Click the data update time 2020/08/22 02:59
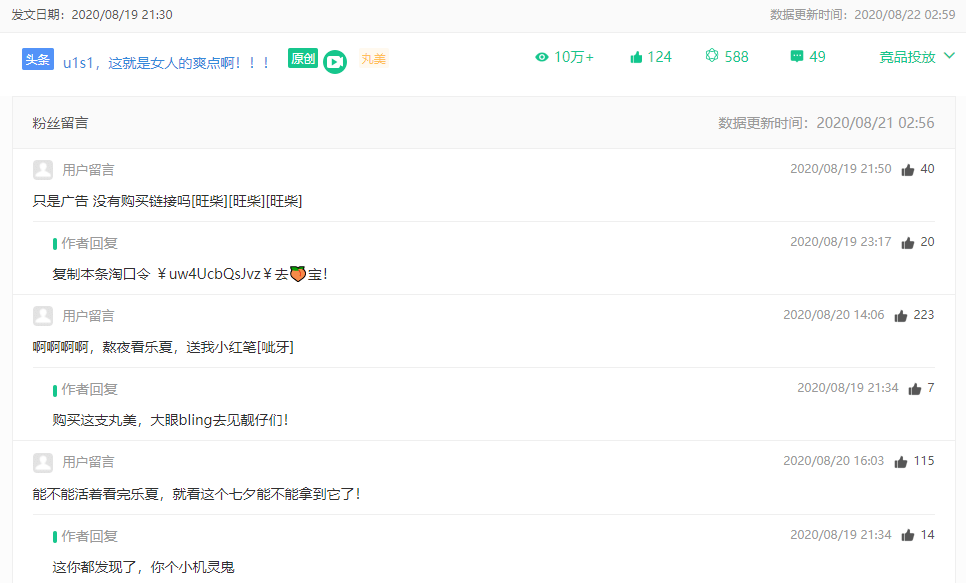 point(905,15)
